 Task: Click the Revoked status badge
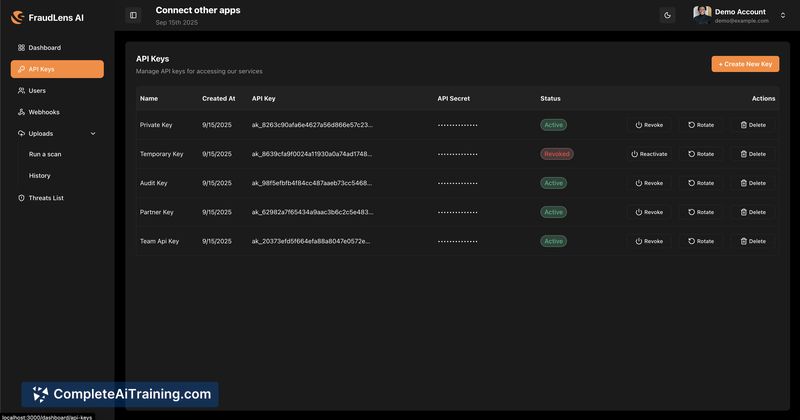[557, 154]
